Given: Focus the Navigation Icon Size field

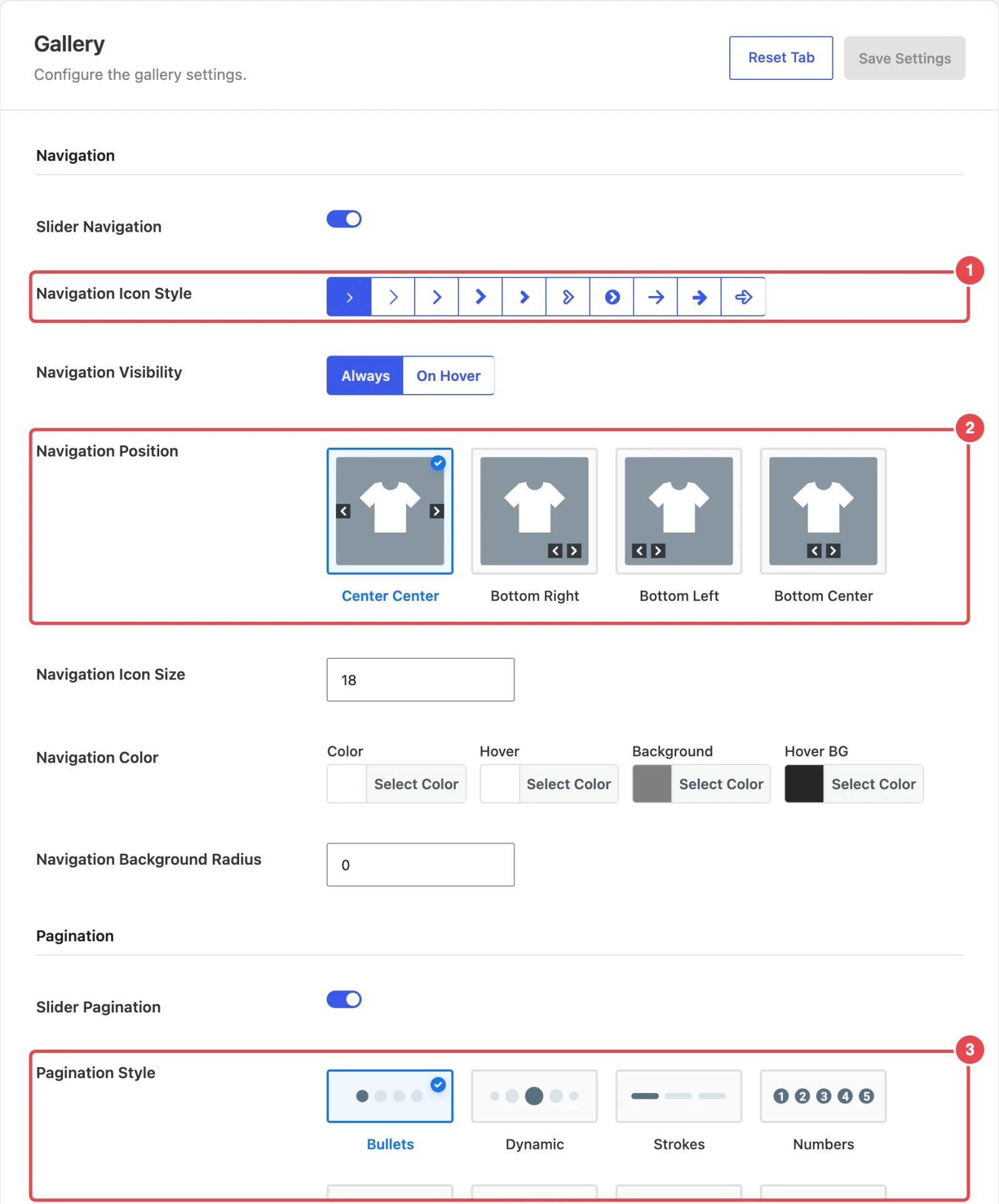Looking at the screenshot, I should click(421, 679).
